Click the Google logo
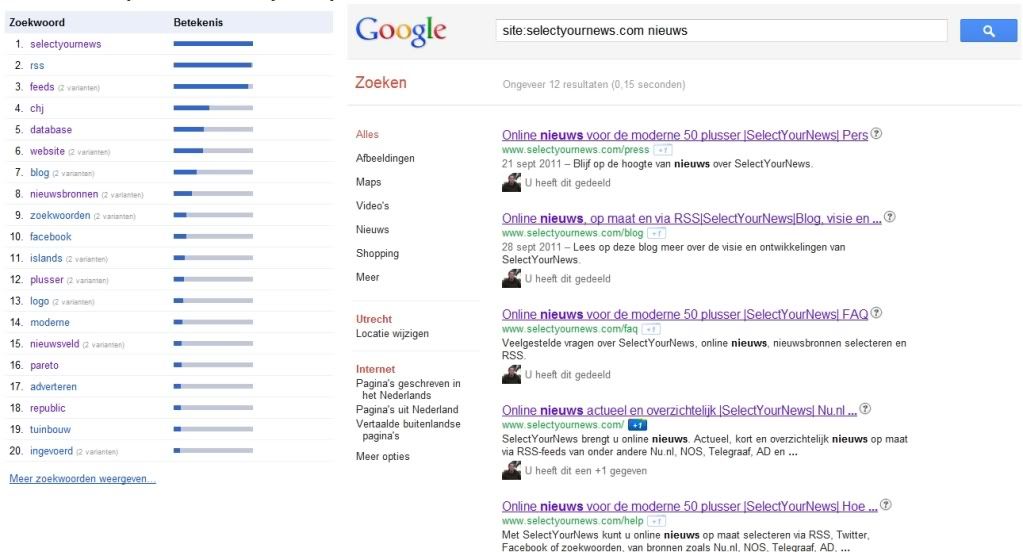 (x=401, y=31)
